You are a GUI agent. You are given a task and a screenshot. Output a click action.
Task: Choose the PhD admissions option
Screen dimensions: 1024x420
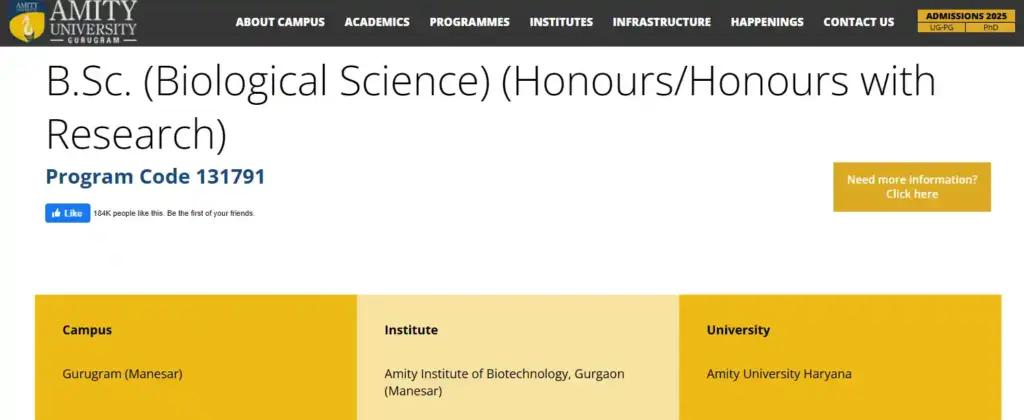pyautogui.click(x=990, y=27)
